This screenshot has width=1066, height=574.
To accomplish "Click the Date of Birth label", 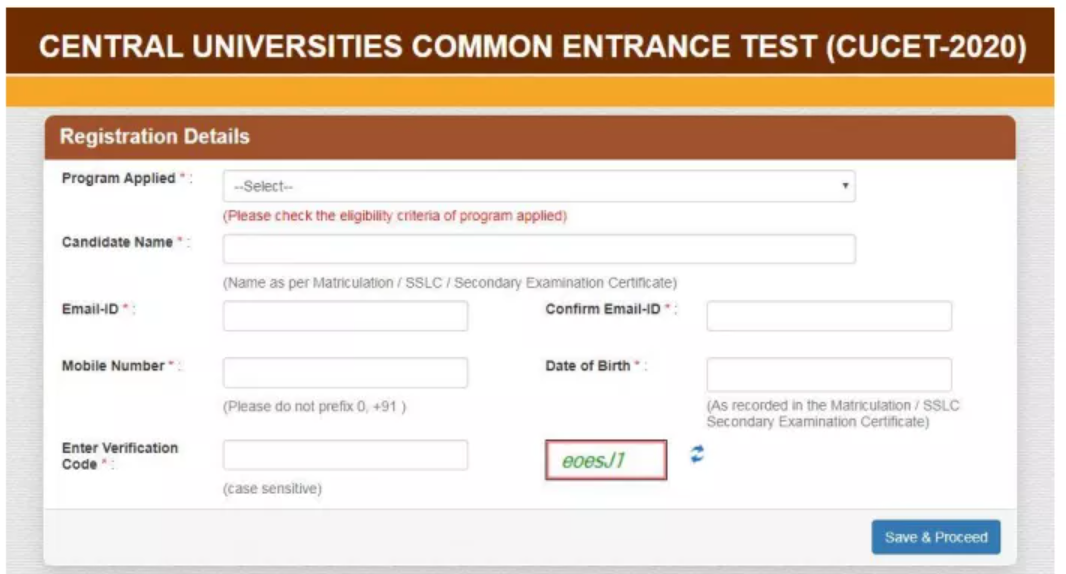I will [x=587, y=366].
